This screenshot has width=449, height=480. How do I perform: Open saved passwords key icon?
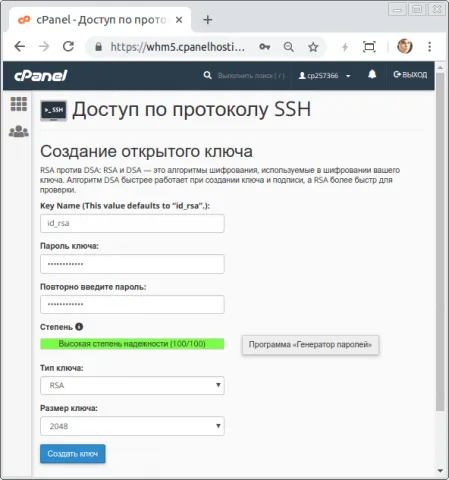(265, 47)
